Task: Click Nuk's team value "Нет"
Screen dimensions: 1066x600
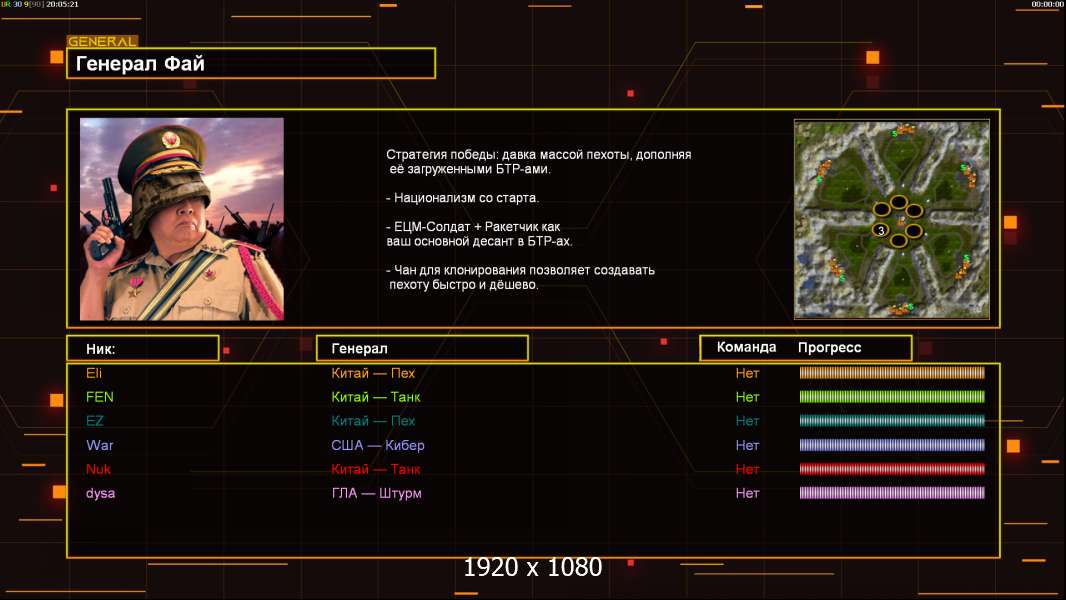Action: pos(747,469)
